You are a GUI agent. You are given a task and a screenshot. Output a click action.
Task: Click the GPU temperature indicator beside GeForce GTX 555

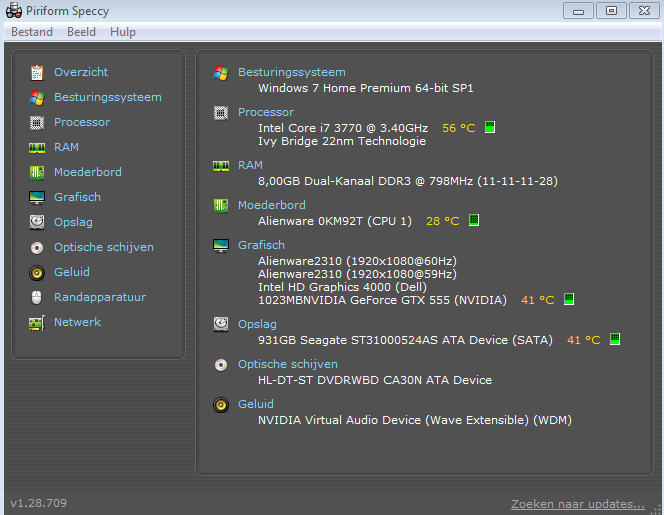coord(569,299)
